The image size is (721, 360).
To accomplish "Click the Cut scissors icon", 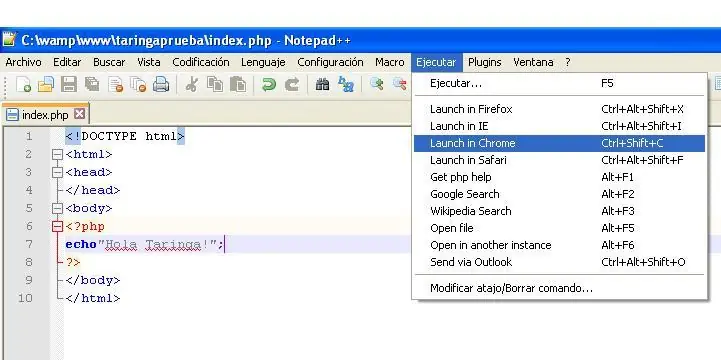I will pos(192,85).
